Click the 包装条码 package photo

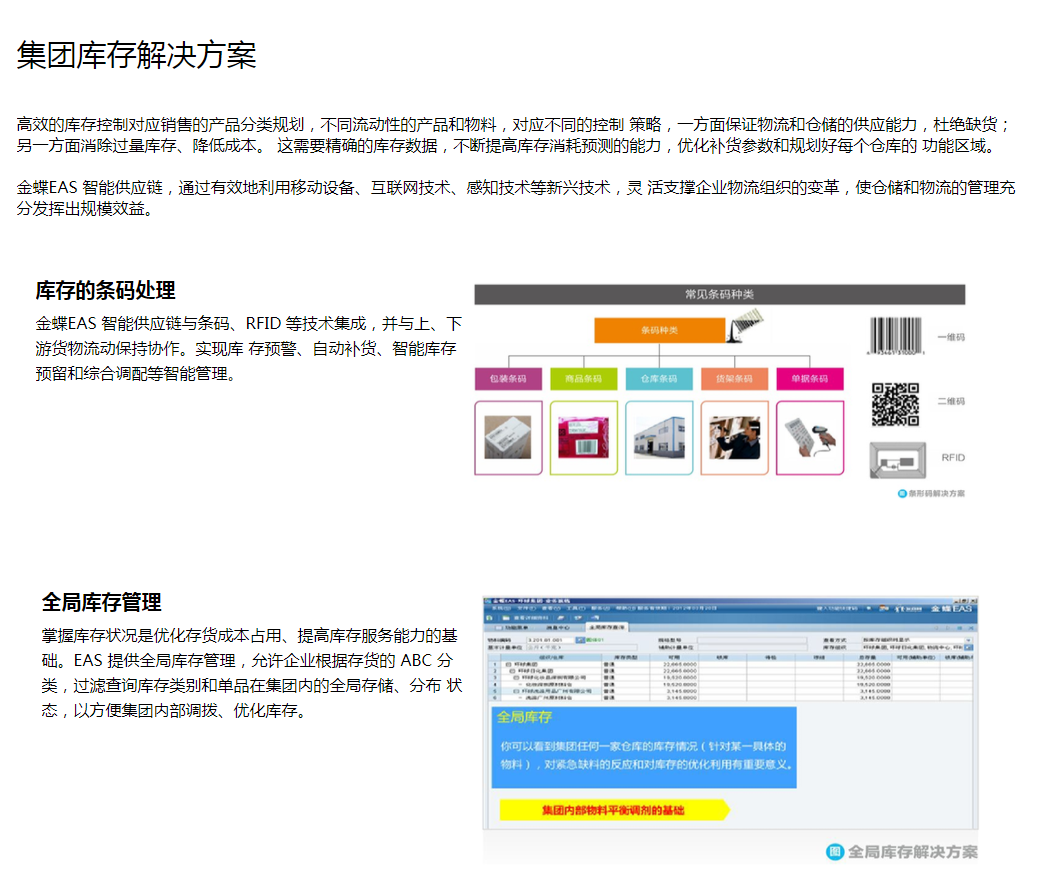(508, 438)
